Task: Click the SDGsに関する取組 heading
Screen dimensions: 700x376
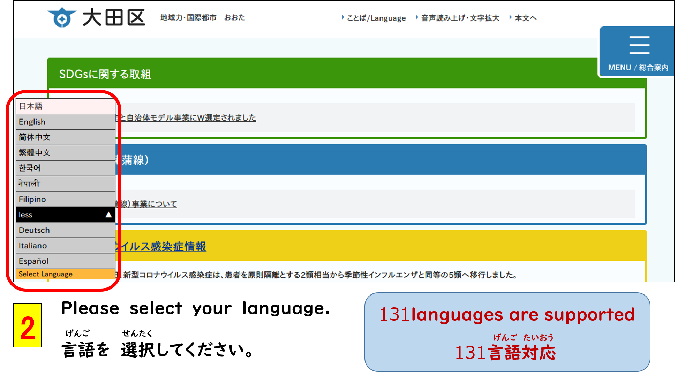Action: point(105,74)
